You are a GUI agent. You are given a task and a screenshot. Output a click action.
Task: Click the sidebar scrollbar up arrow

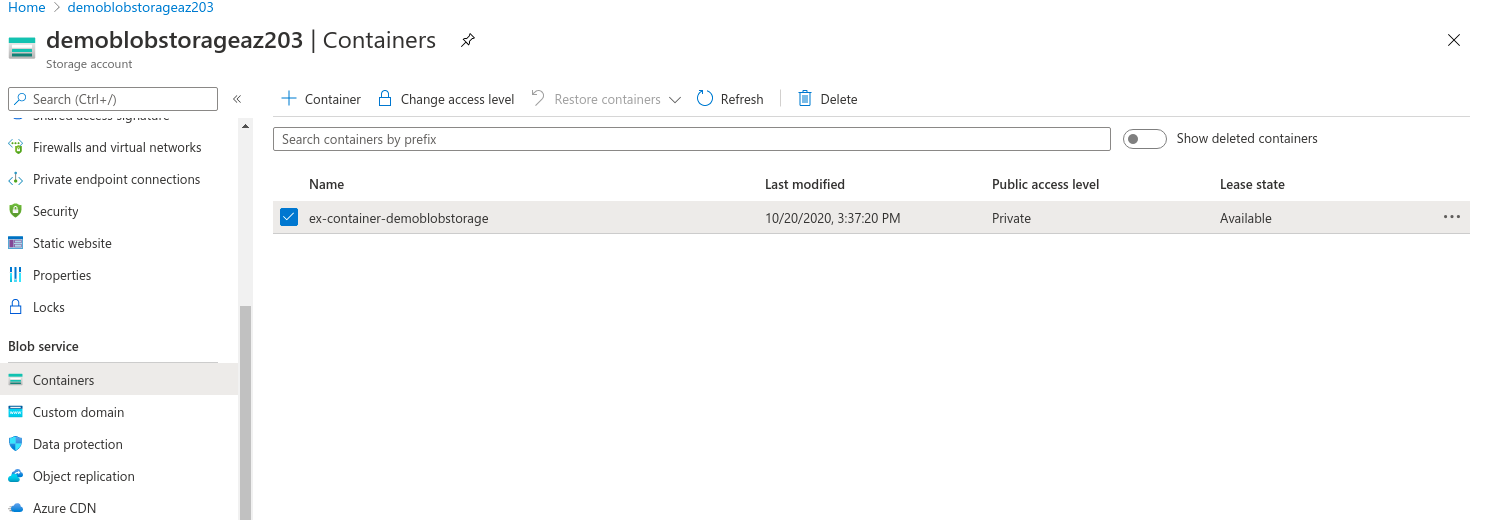(x=246, y=126)
